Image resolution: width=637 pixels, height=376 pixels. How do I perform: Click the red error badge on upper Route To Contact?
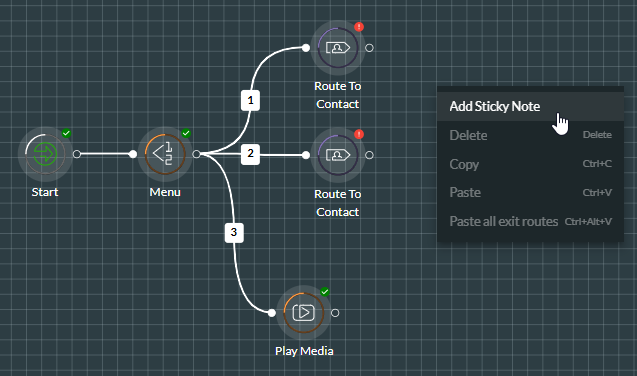[x=359, y=27]
